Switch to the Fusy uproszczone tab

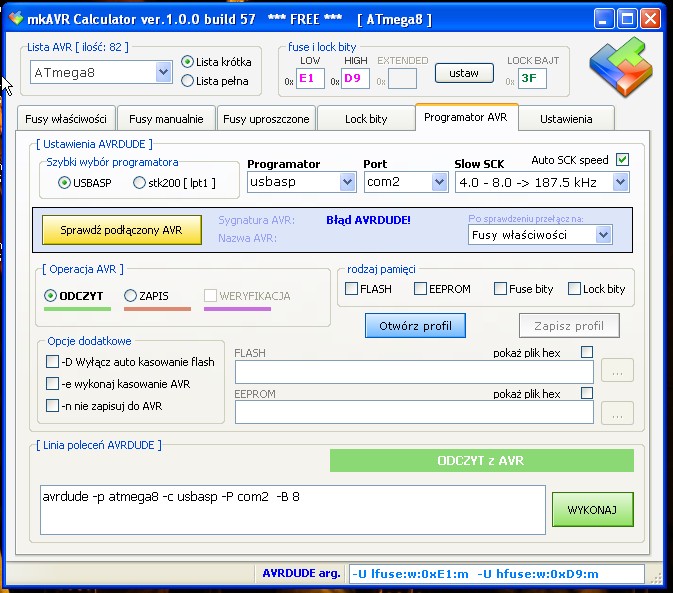(x=266, y=119)
